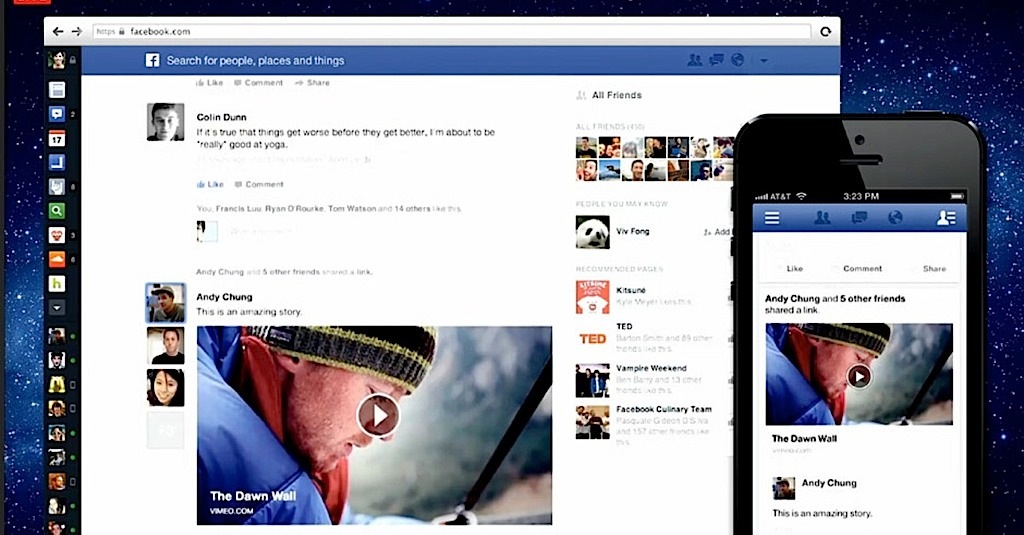
Task: Open the VIMEO.COM source link on the video
Action: click(231, 511)
